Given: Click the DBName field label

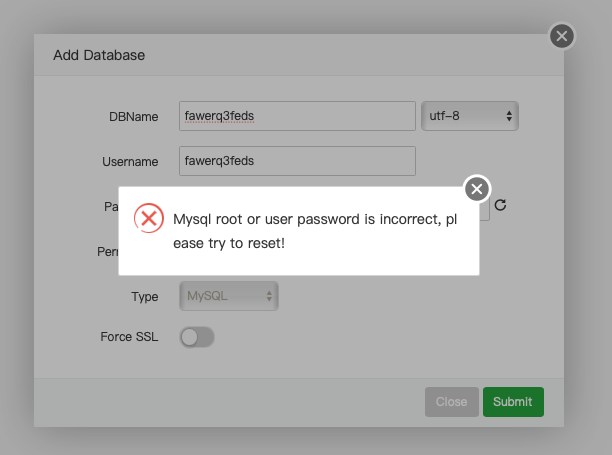Looking at the screenshot, I should (x=134, y=117).
